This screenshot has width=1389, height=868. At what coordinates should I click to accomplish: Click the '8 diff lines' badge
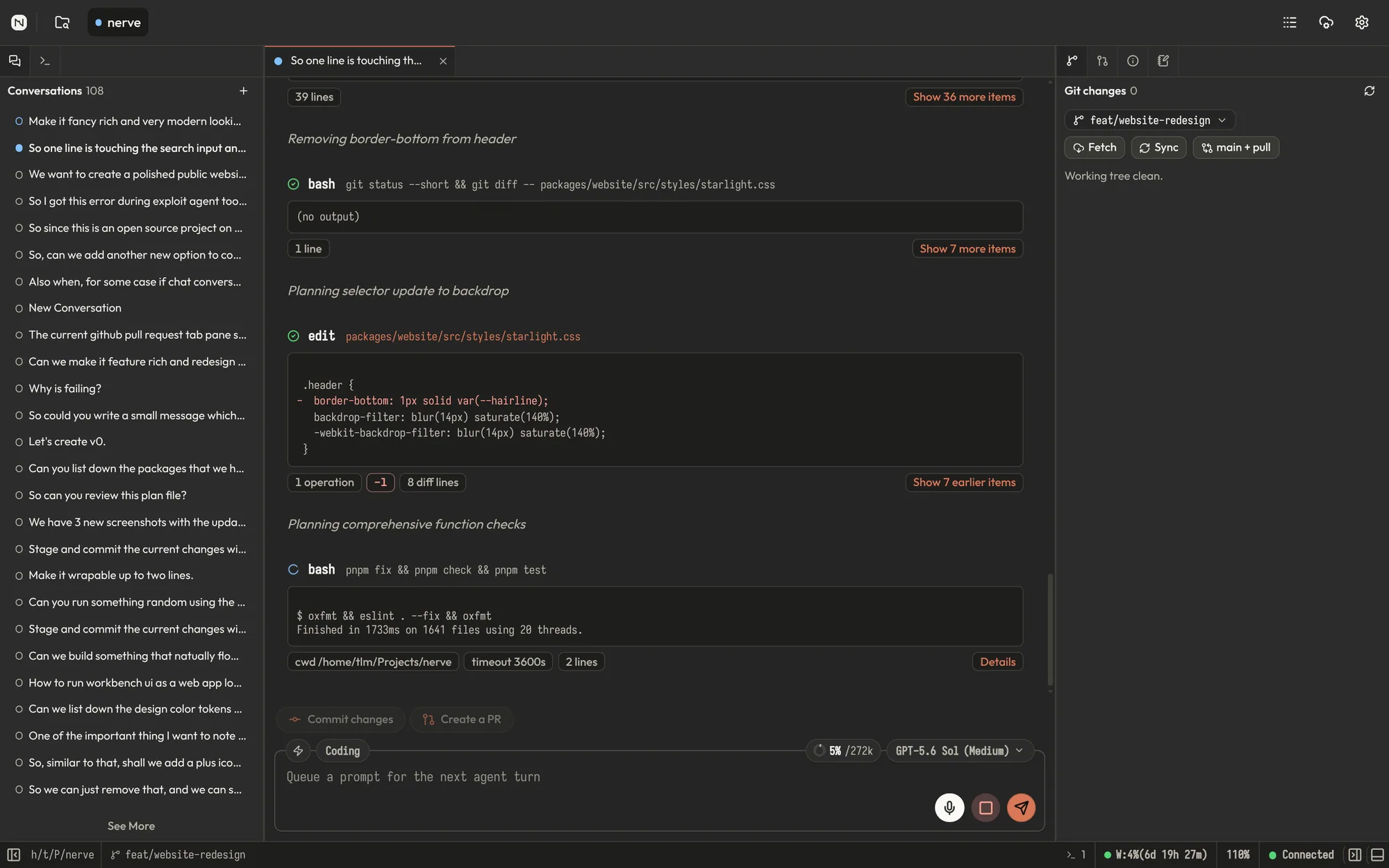coord(433,483)
